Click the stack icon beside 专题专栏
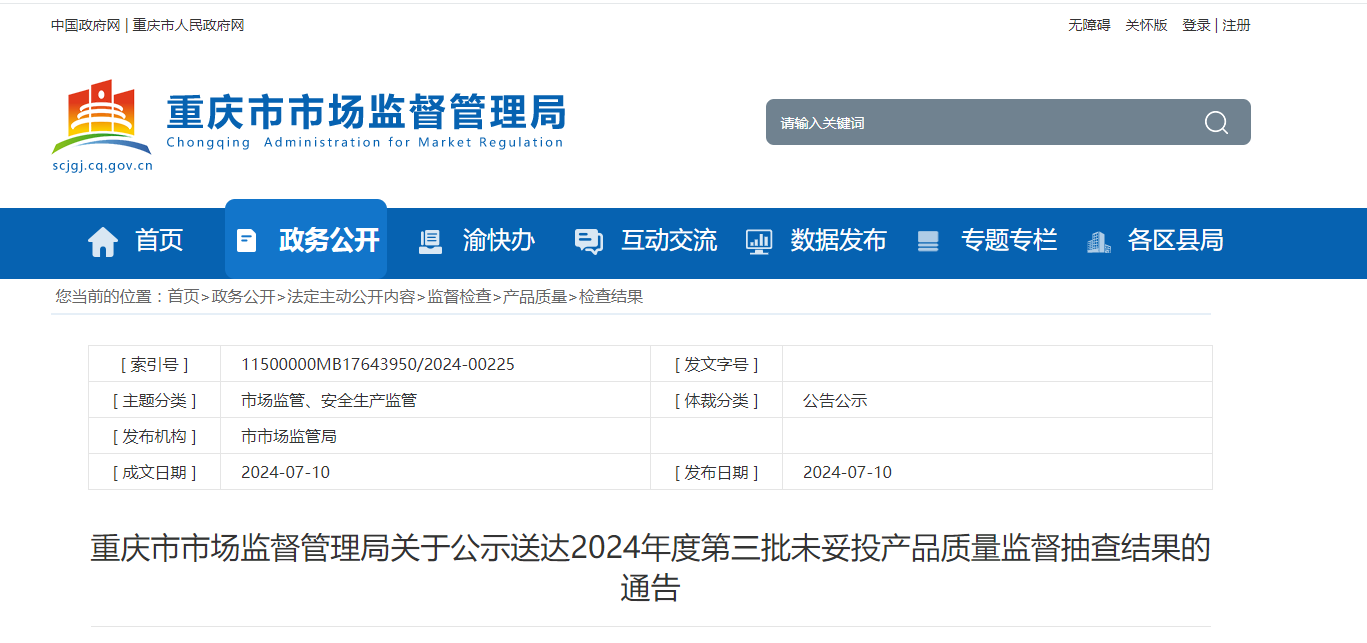 pos(928,241)
